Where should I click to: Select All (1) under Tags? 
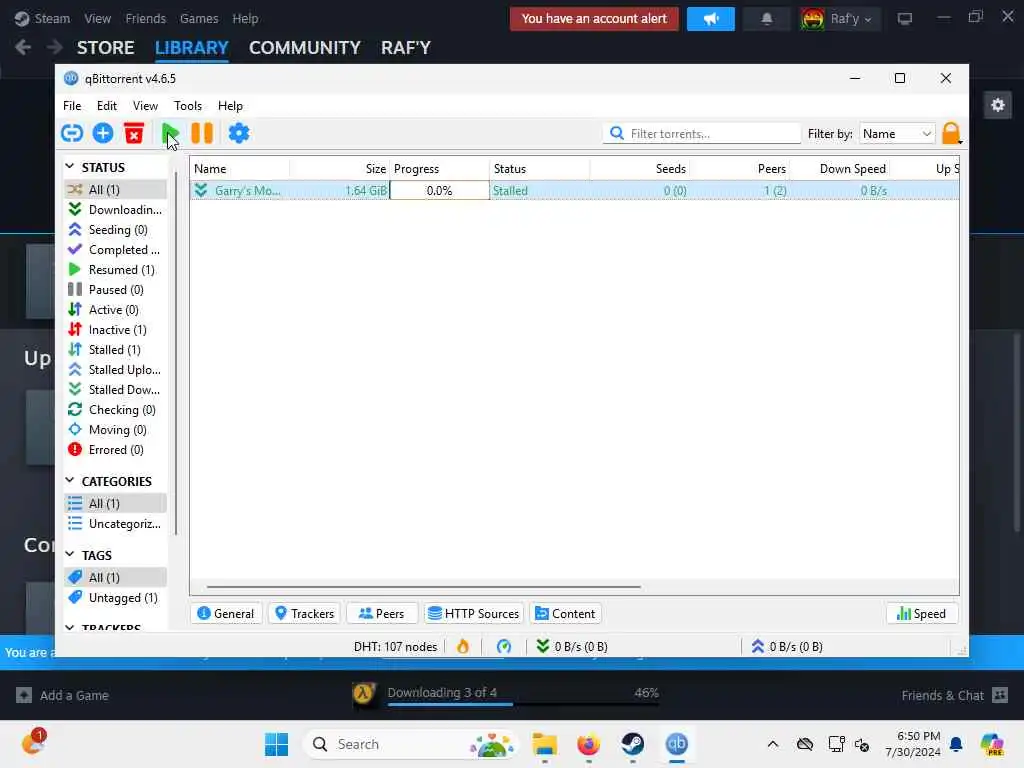[x=116, y=577]
